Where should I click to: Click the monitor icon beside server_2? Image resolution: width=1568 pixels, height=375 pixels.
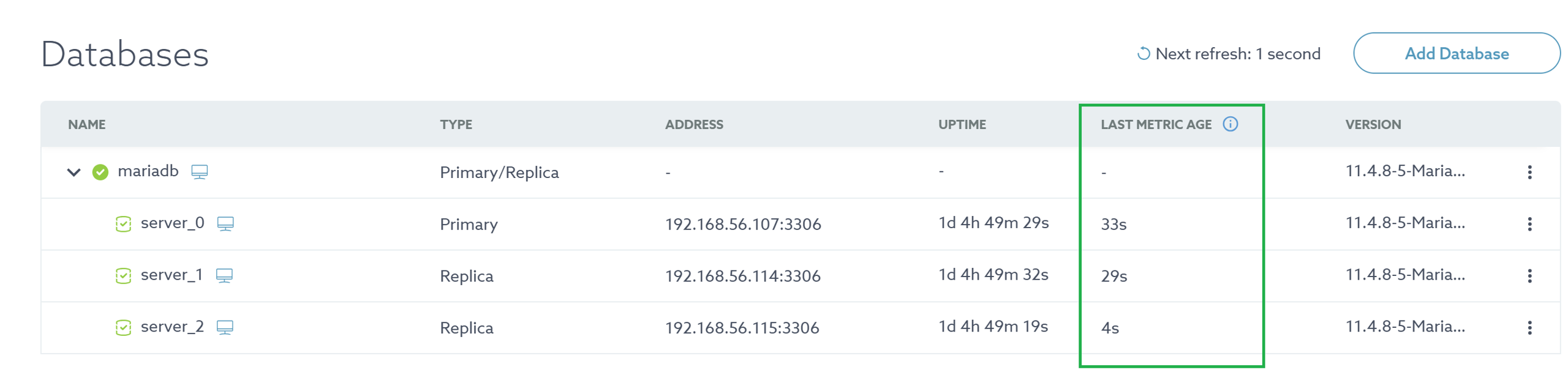pyautogui.click(x=225, y=328)
